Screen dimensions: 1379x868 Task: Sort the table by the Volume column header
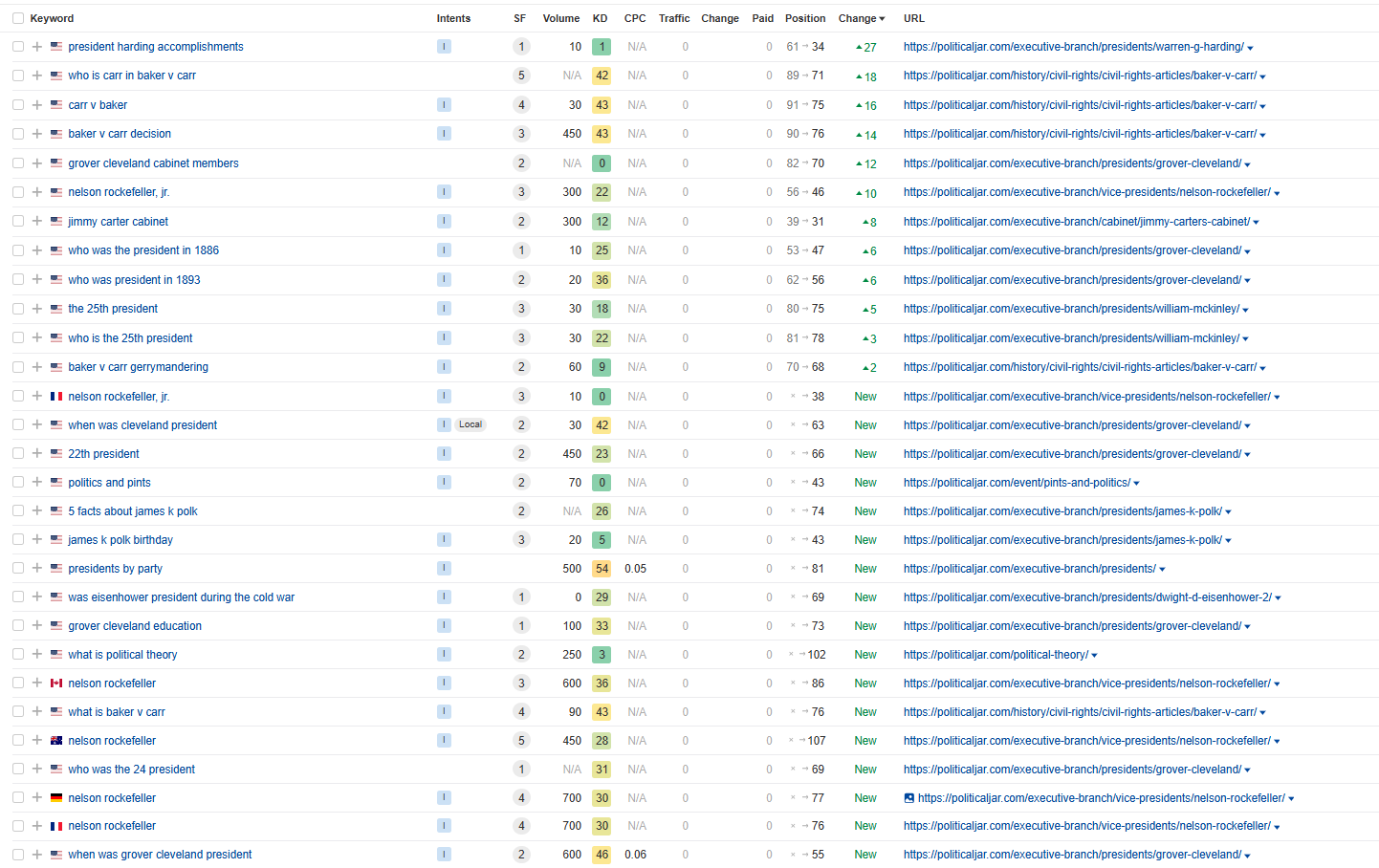click(560, 18)
